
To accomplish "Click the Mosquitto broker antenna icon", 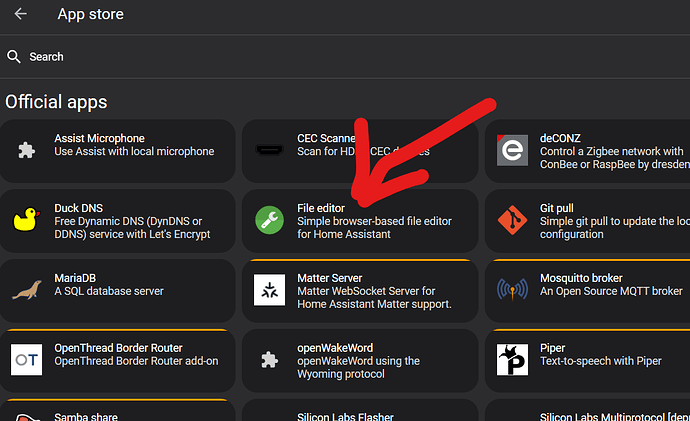I will click(512, 290).
